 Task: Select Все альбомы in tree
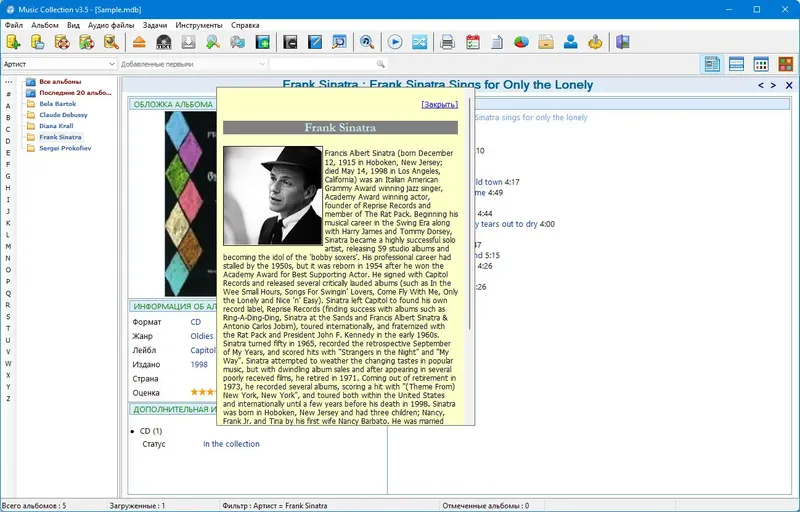click(60, 82)
